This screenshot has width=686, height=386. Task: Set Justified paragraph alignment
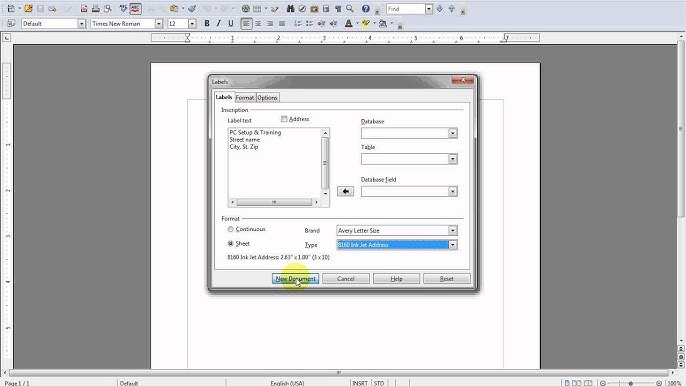click(x=282, y=23)
